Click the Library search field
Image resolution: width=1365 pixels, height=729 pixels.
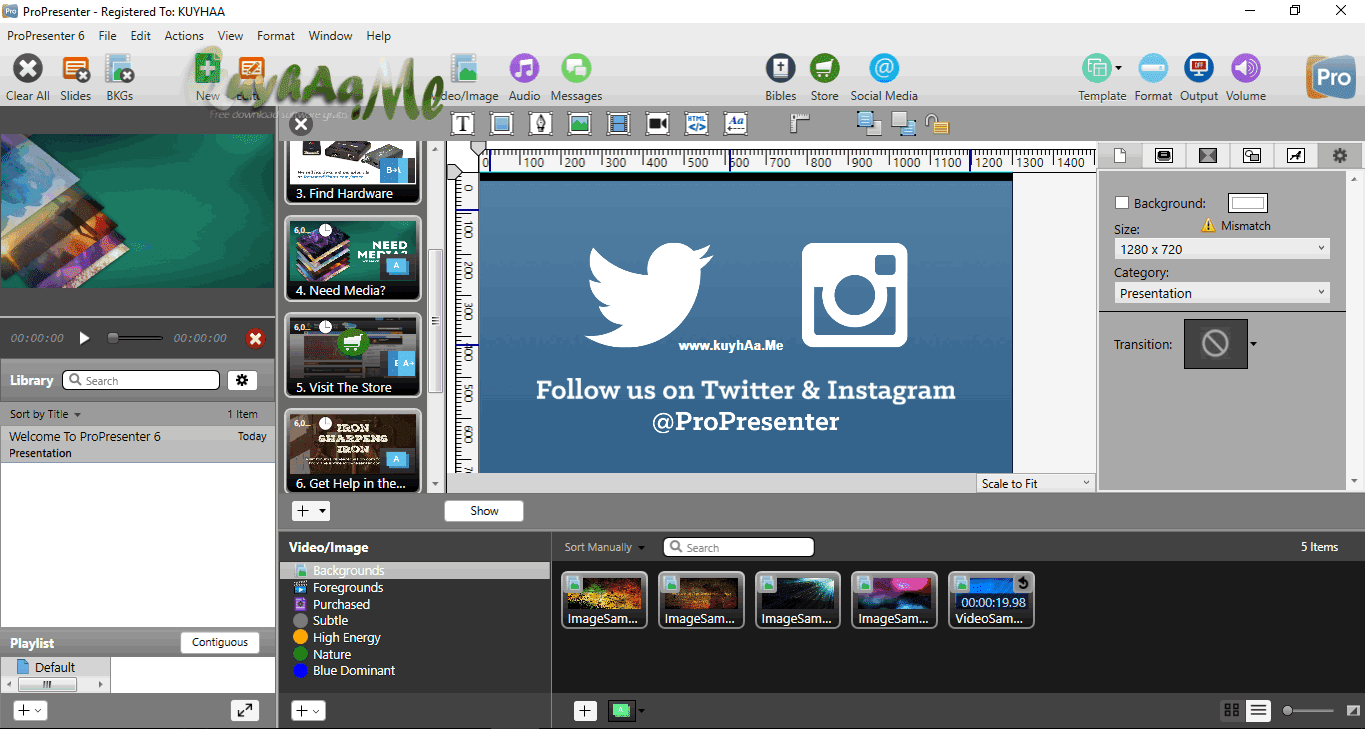point(141,380)
